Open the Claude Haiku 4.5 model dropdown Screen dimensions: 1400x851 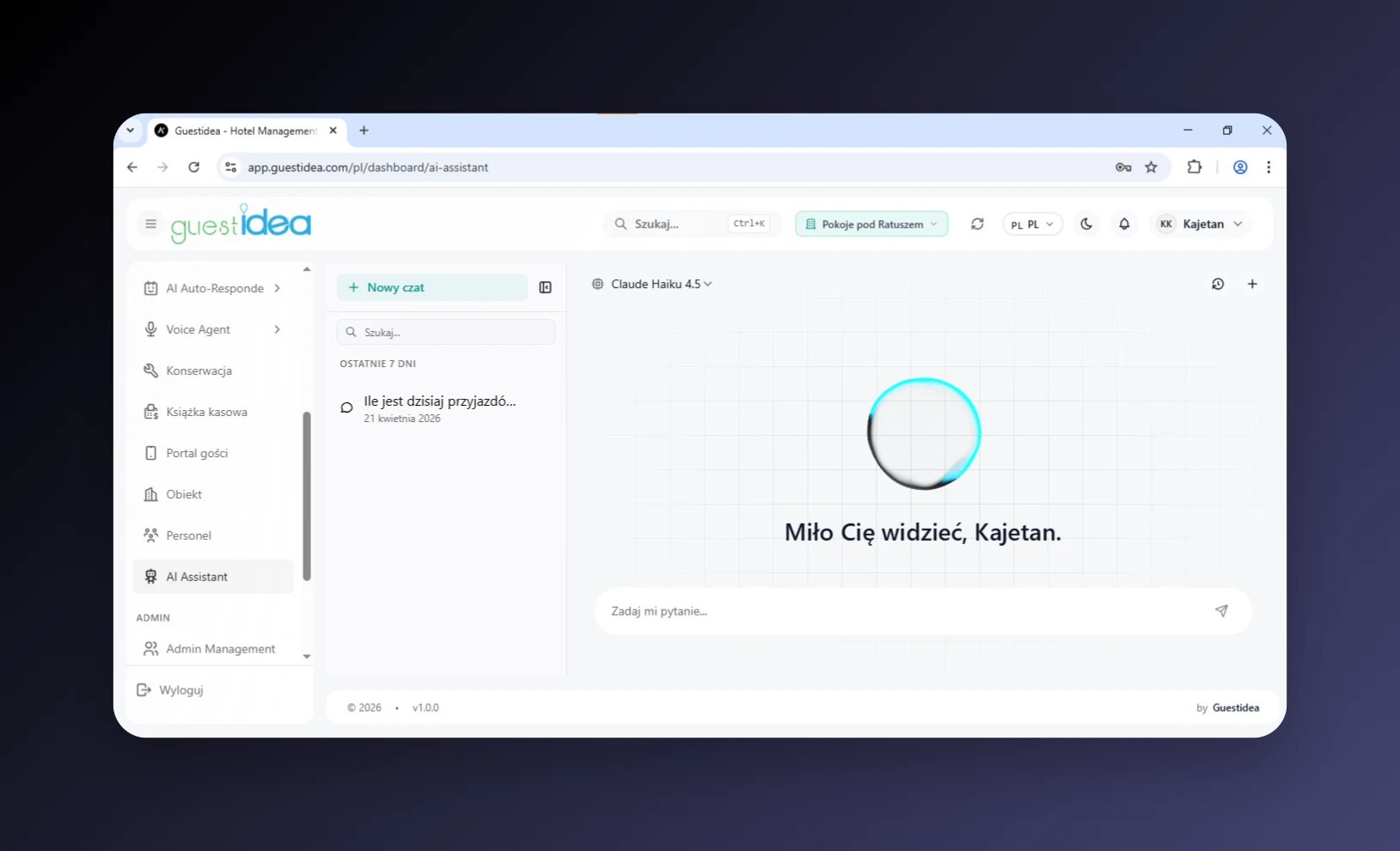[652, 285]
